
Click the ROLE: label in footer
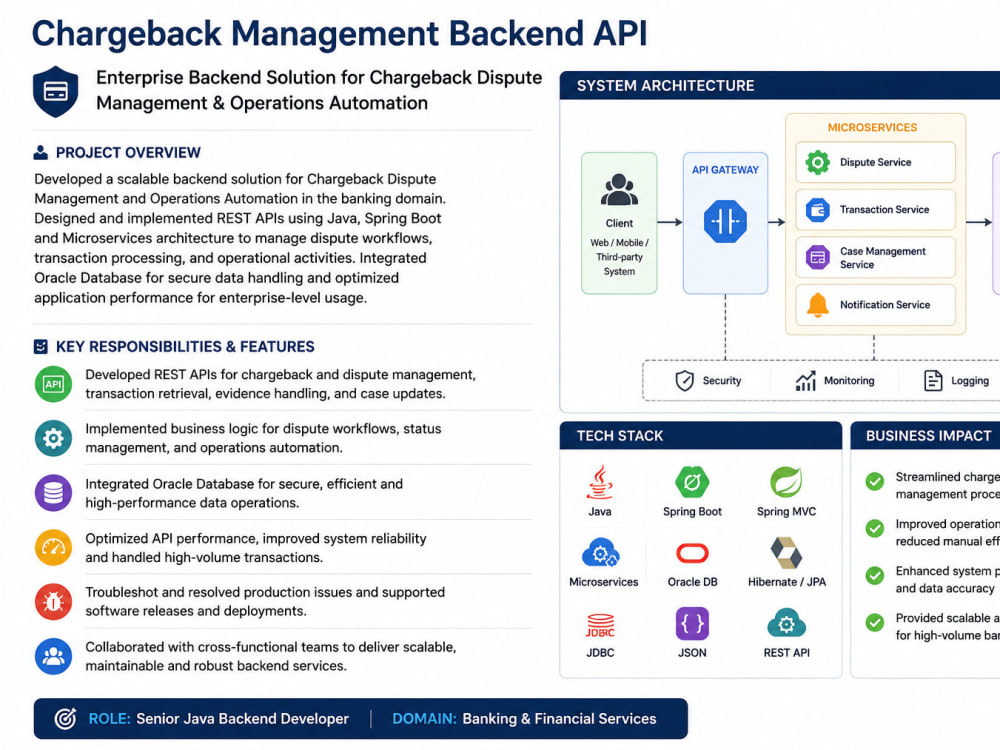109,719
